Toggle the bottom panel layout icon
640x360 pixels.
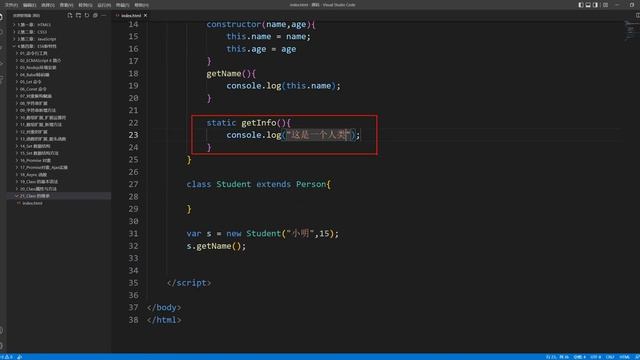tap(588, 5)
